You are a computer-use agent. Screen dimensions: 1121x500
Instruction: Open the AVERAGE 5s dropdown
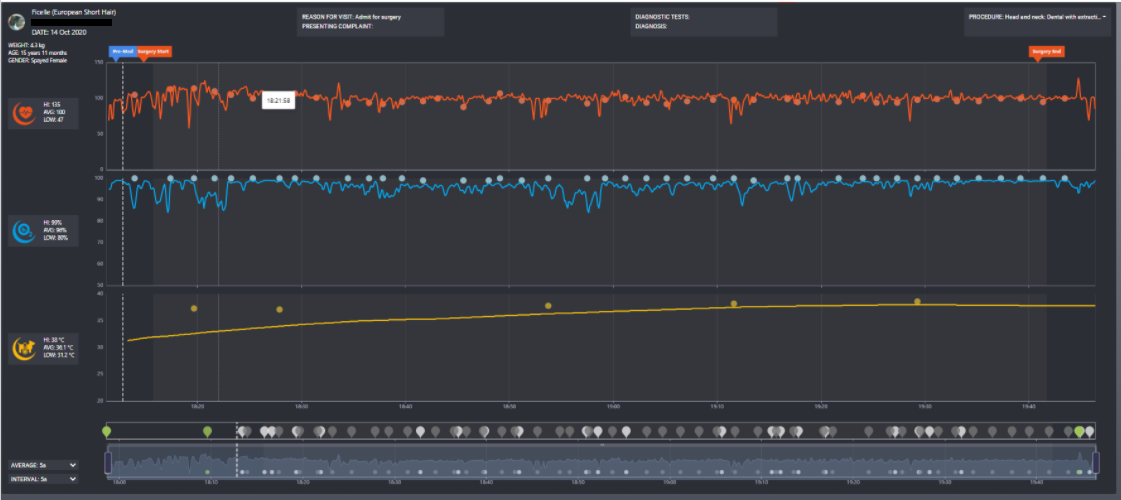coord(43,465)
